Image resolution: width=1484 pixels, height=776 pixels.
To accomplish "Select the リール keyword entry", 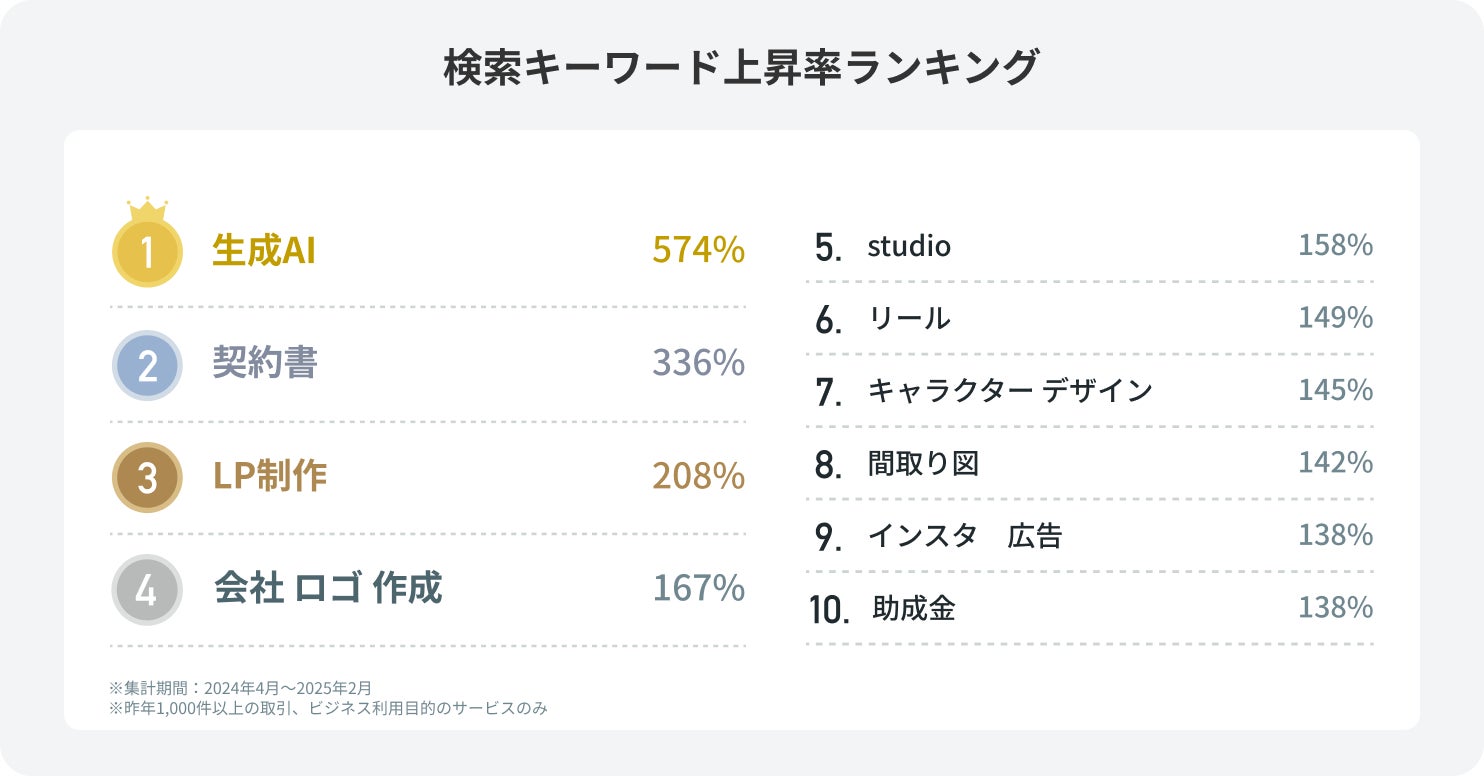I will click(x=909, y=319).
